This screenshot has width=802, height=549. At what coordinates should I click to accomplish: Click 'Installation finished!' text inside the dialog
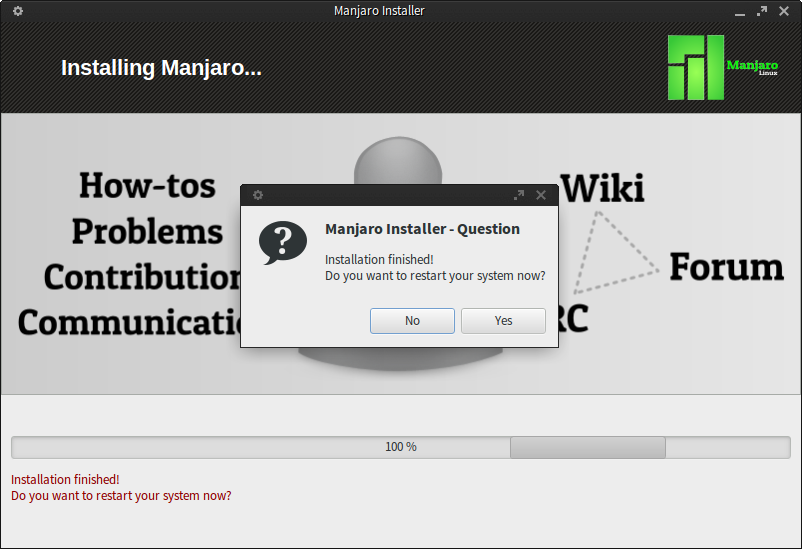coord(379,259)
